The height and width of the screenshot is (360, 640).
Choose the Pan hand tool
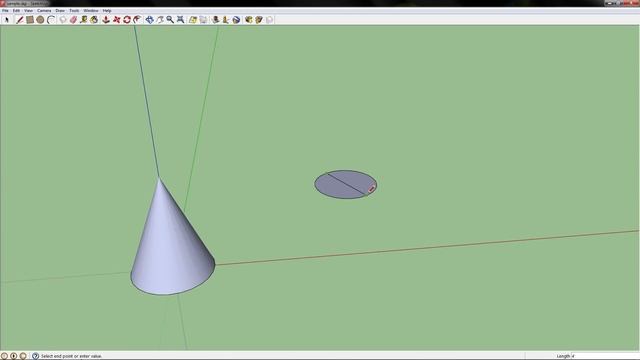(160, 20)
